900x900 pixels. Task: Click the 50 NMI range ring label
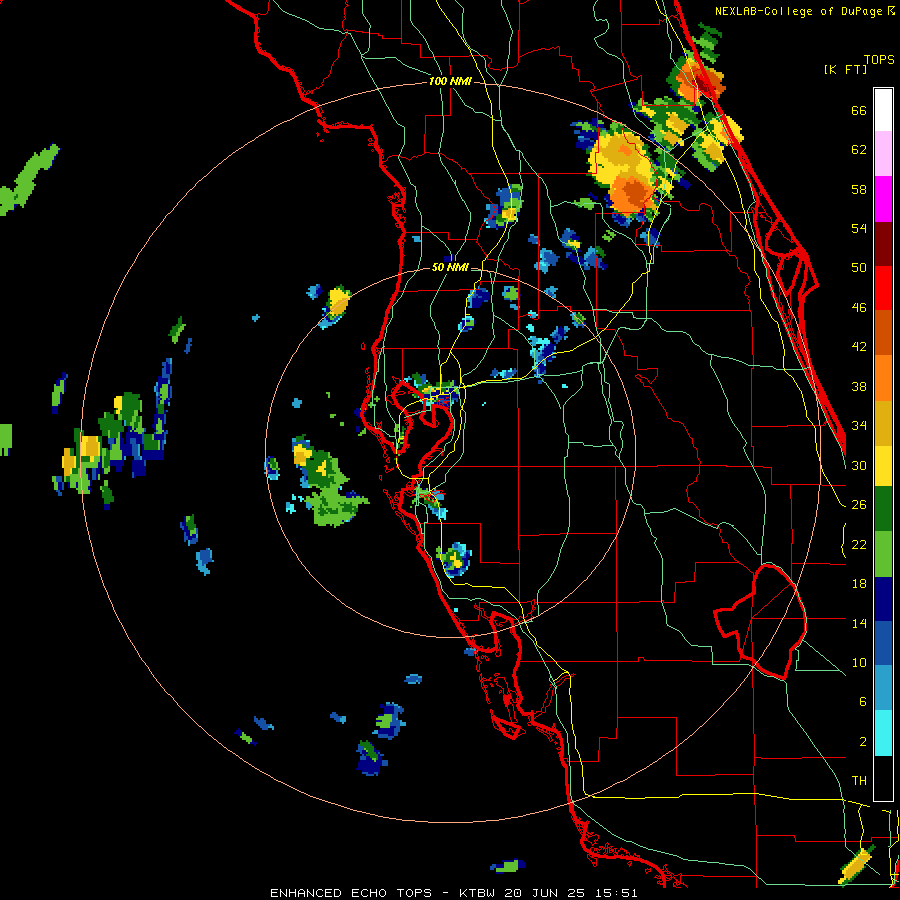[449, 267]
